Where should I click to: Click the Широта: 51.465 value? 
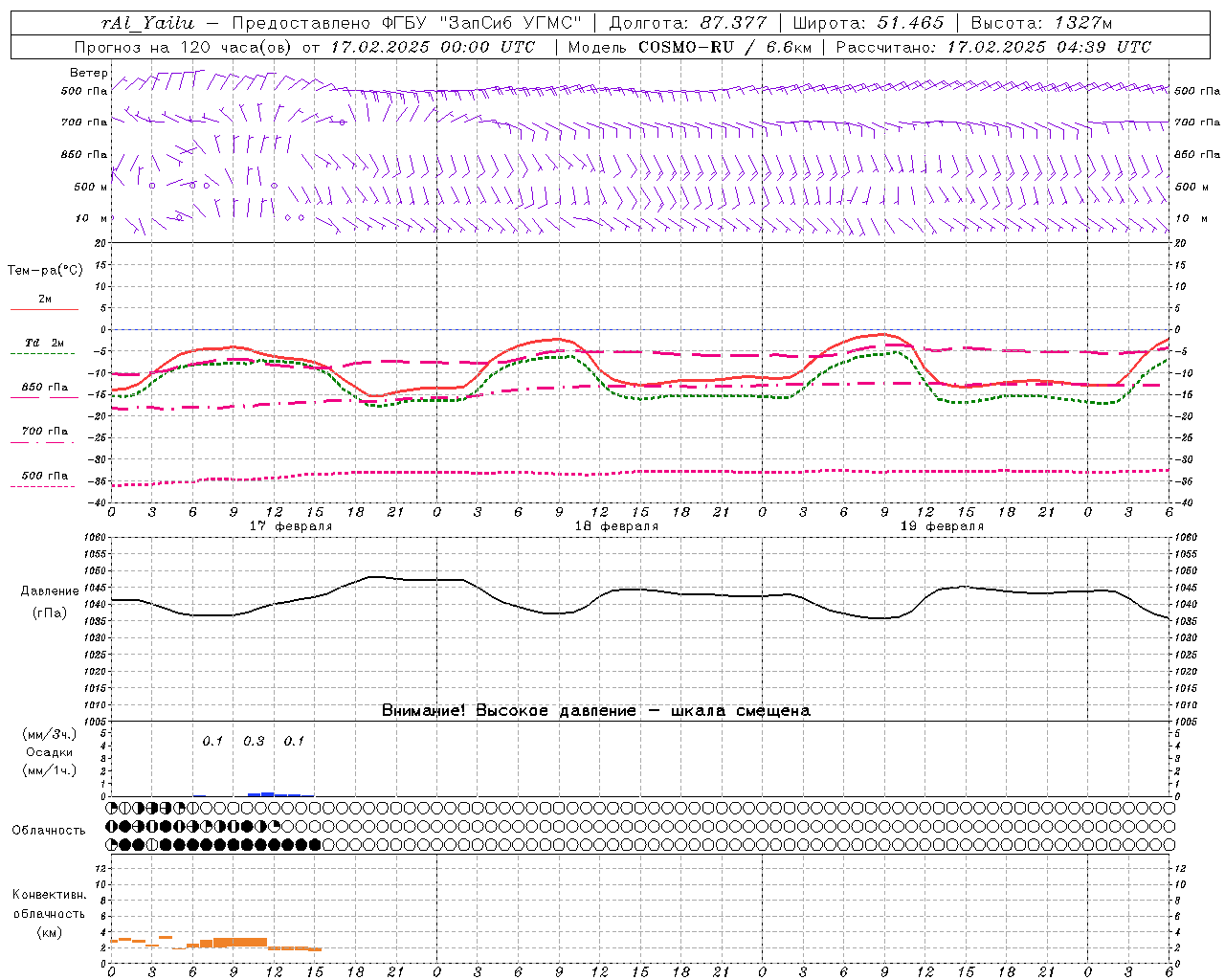[x=868, y=23]
